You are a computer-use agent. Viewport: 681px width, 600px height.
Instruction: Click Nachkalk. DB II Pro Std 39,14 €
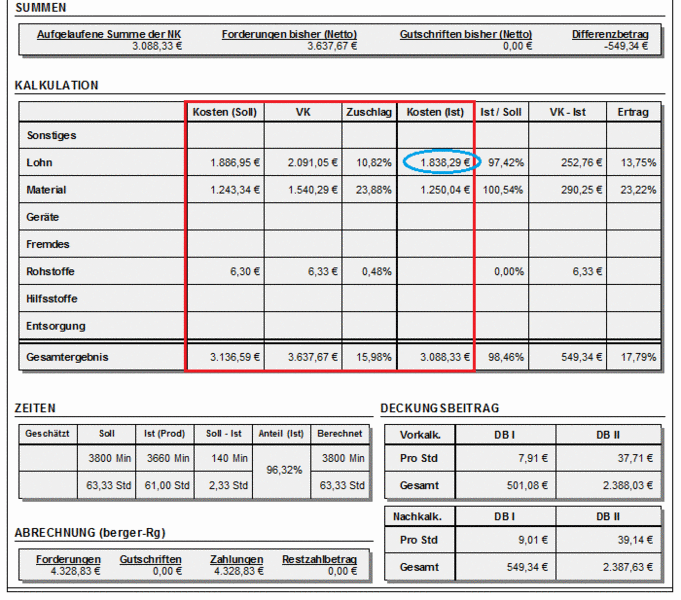(x=635, y=540)
